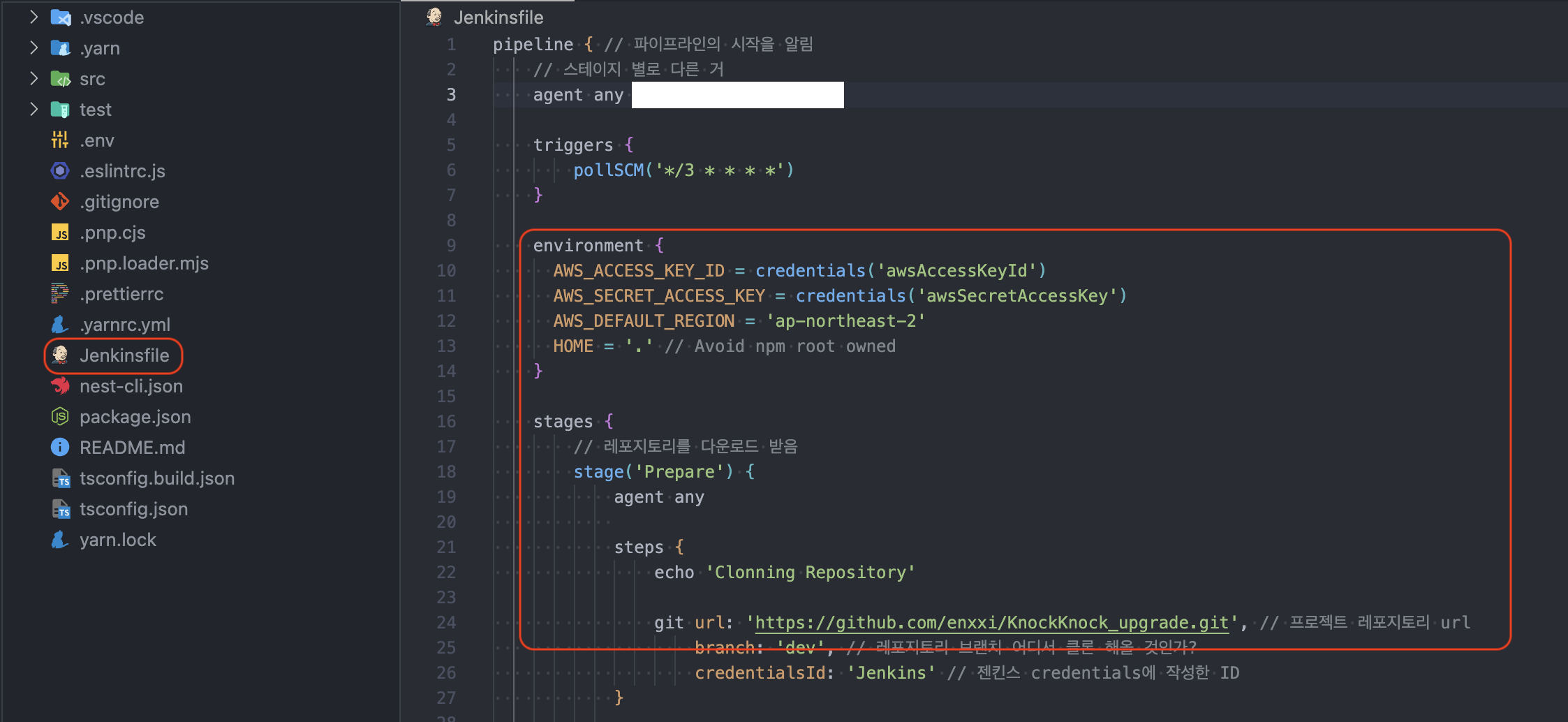1568x722 pixels.
Task: Click the test folder icon
Action: tap(60, 110)
